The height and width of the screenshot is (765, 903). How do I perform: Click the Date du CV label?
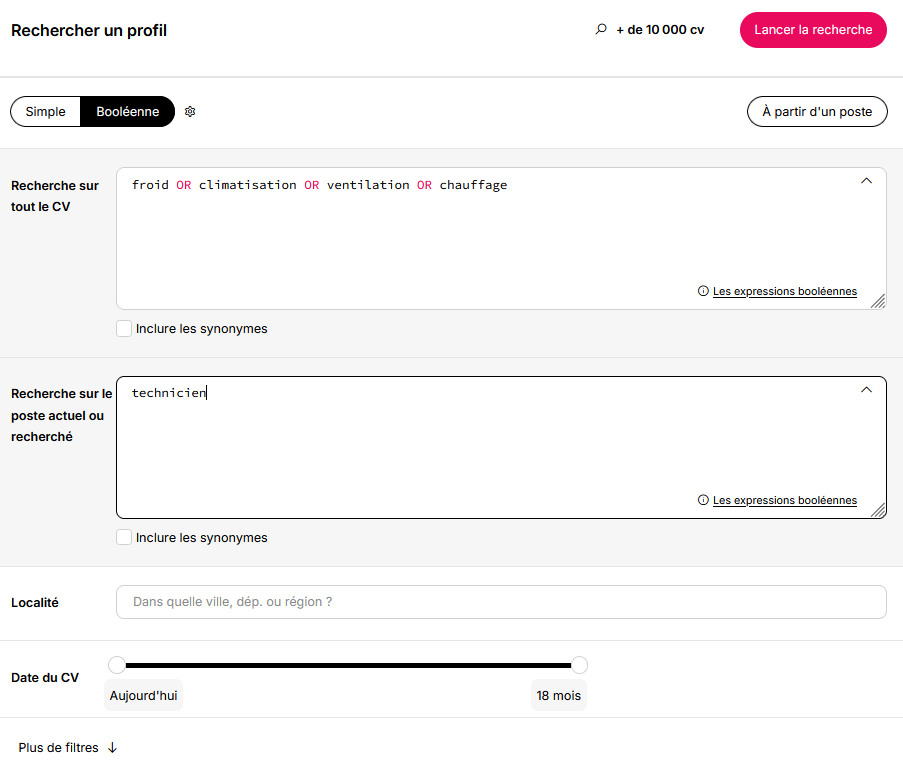click(x=45, y=677)
